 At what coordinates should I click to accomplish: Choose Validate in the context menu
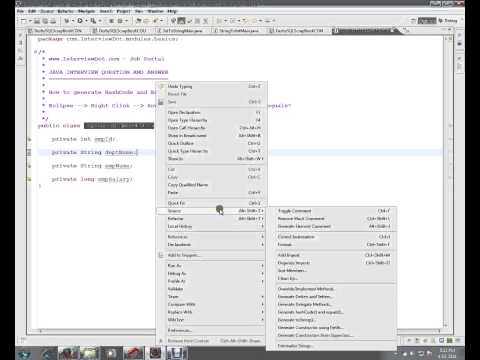point(211,289)
